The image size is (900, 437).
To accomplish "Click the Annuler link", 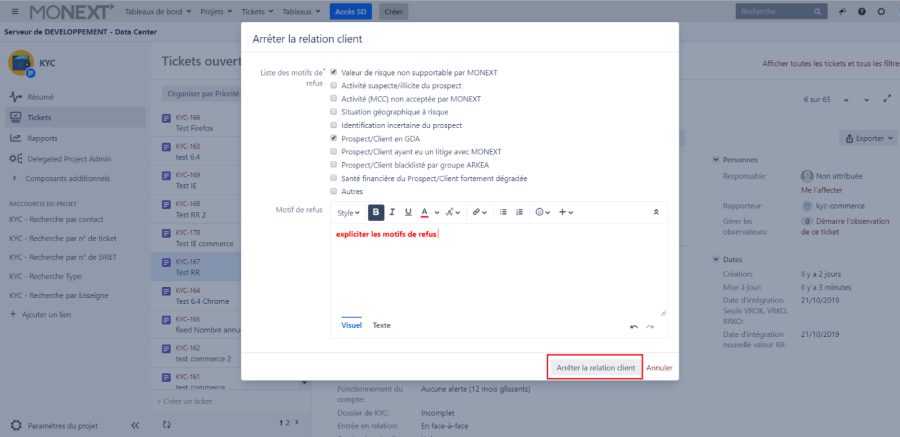I will pyautogui.click(x=659, y=368).
